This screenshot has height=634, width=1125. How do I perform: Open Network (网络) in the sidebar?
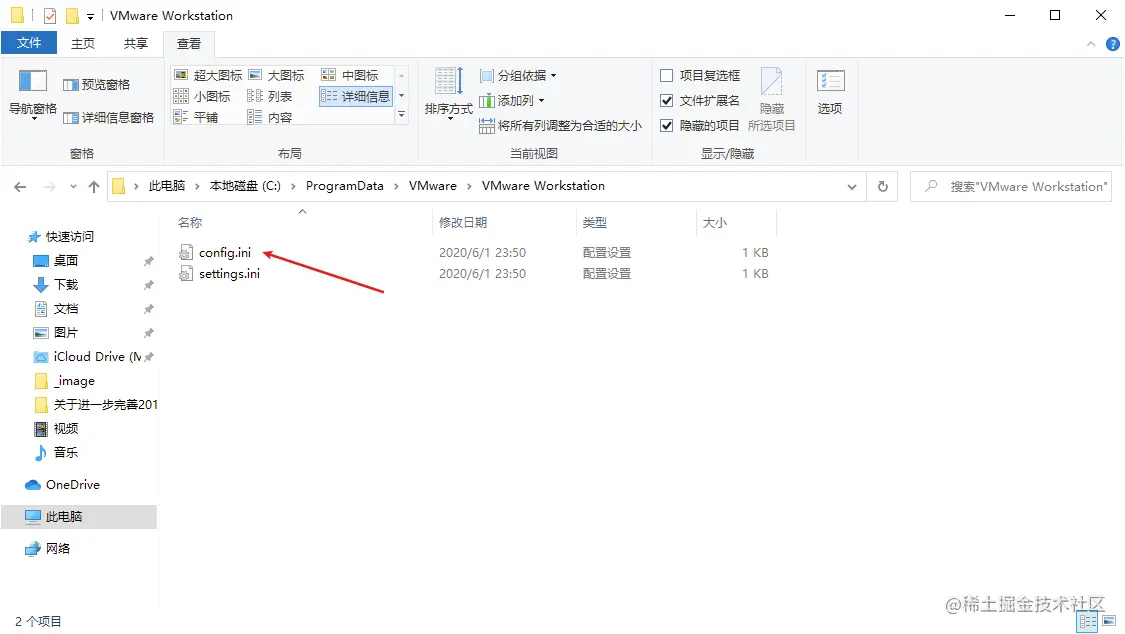(x=57, y=549)
